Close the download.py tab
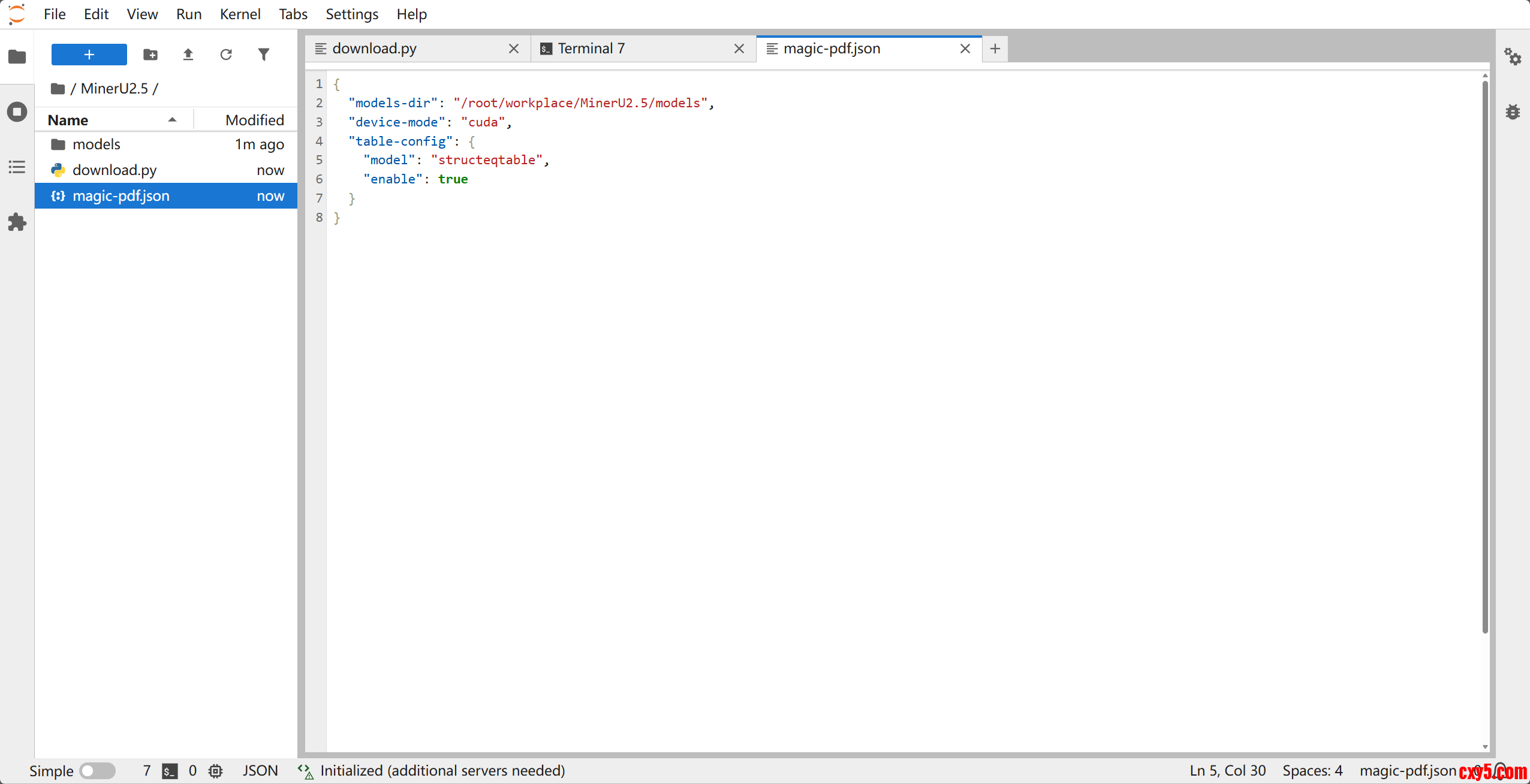 [514, 49]
